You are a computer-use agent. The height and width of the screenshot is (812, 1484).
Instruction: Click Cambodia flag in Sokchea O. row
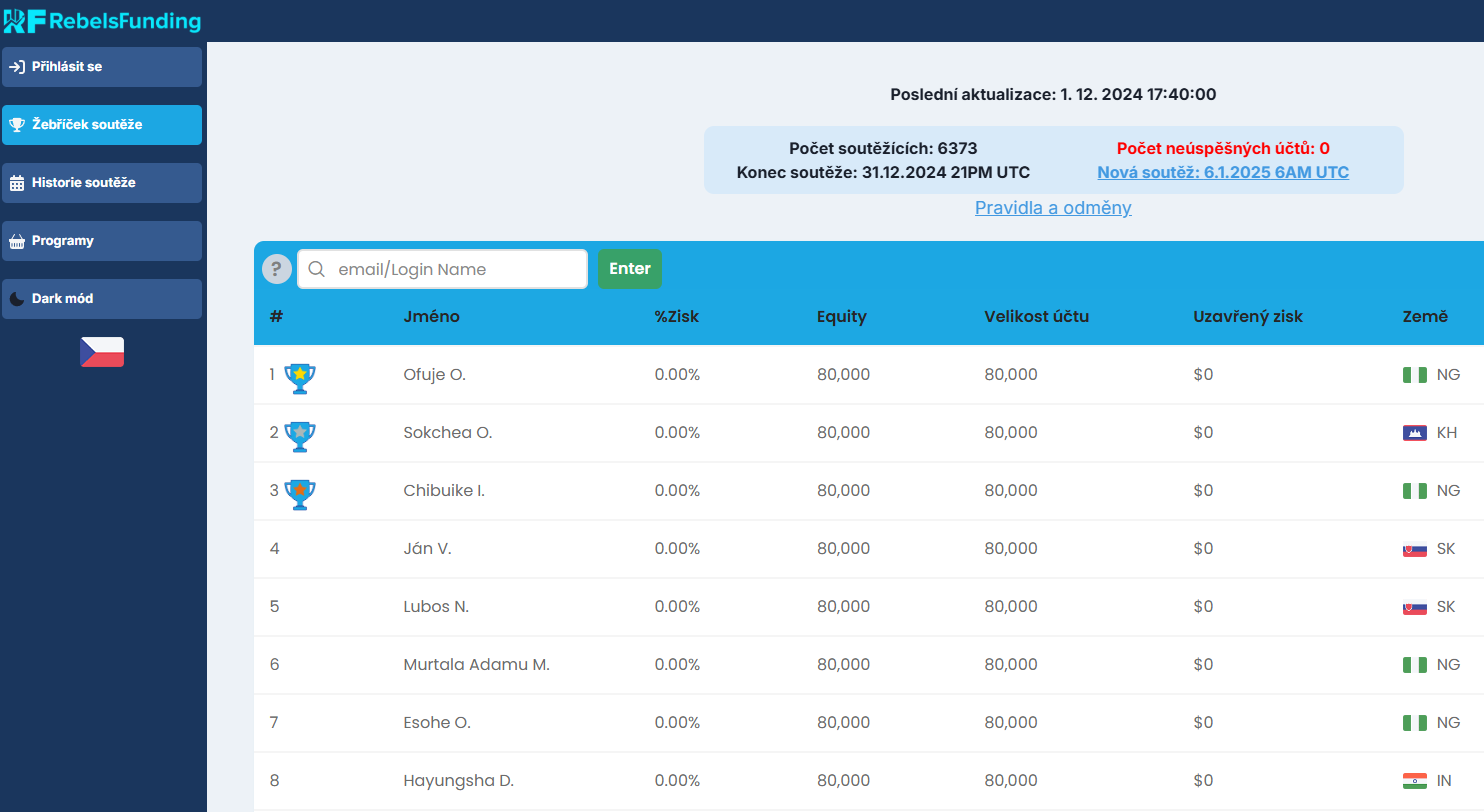pyautogui.click(x=1414, y=433)
